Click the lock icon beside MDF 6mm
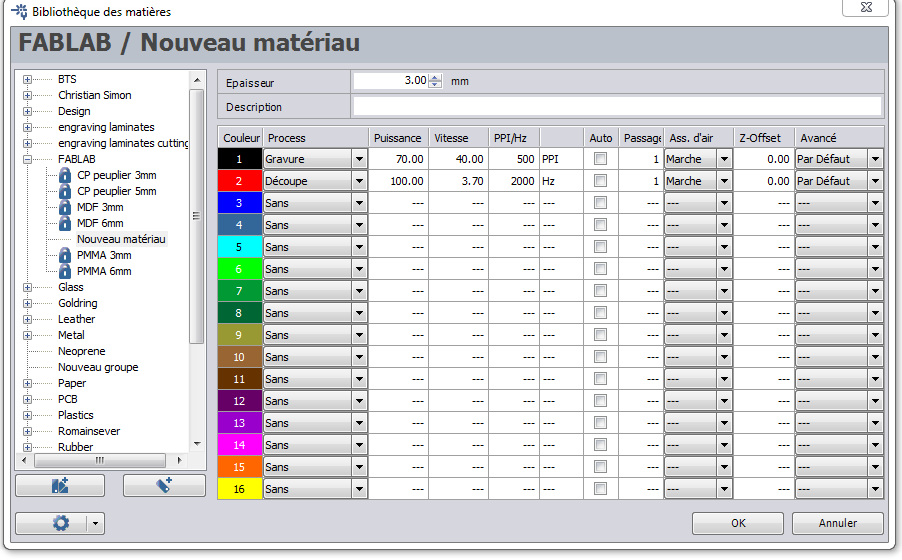The height and width of the screenshot is (560, 902). (x=65, y=223)
